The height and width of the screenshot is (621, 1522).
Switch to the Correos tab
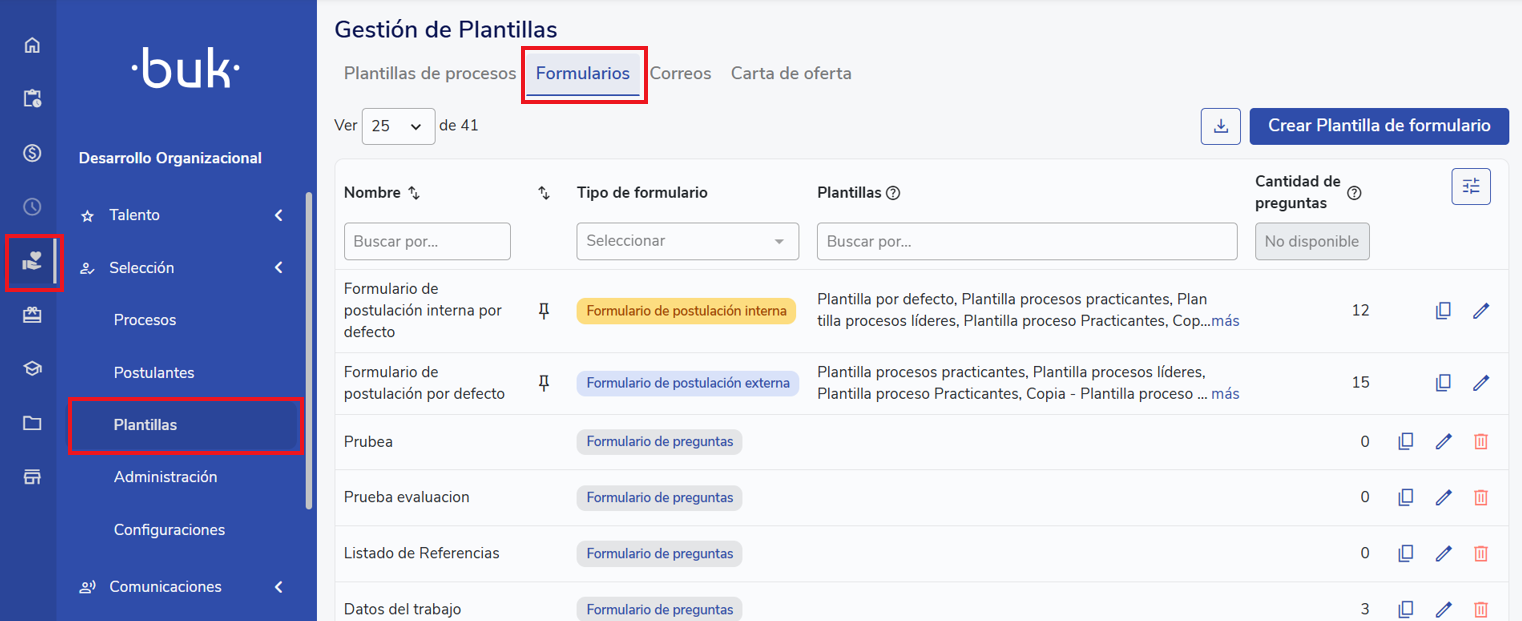(680, 73)
